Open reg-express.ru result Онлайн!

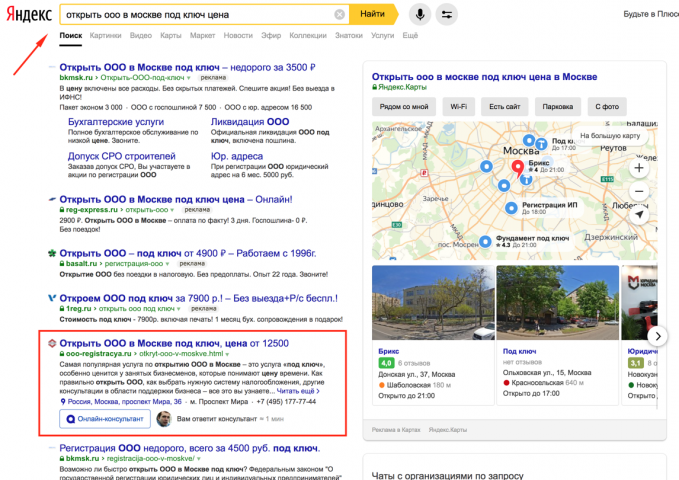tap(175, 200)
